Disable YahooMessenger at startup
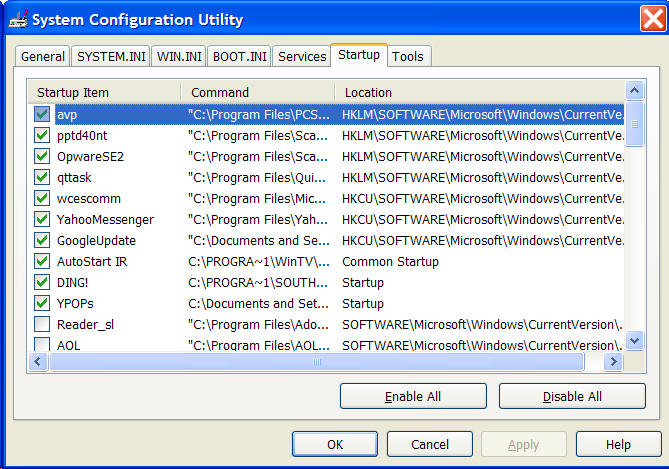669x469 pixels. [42, 219]
